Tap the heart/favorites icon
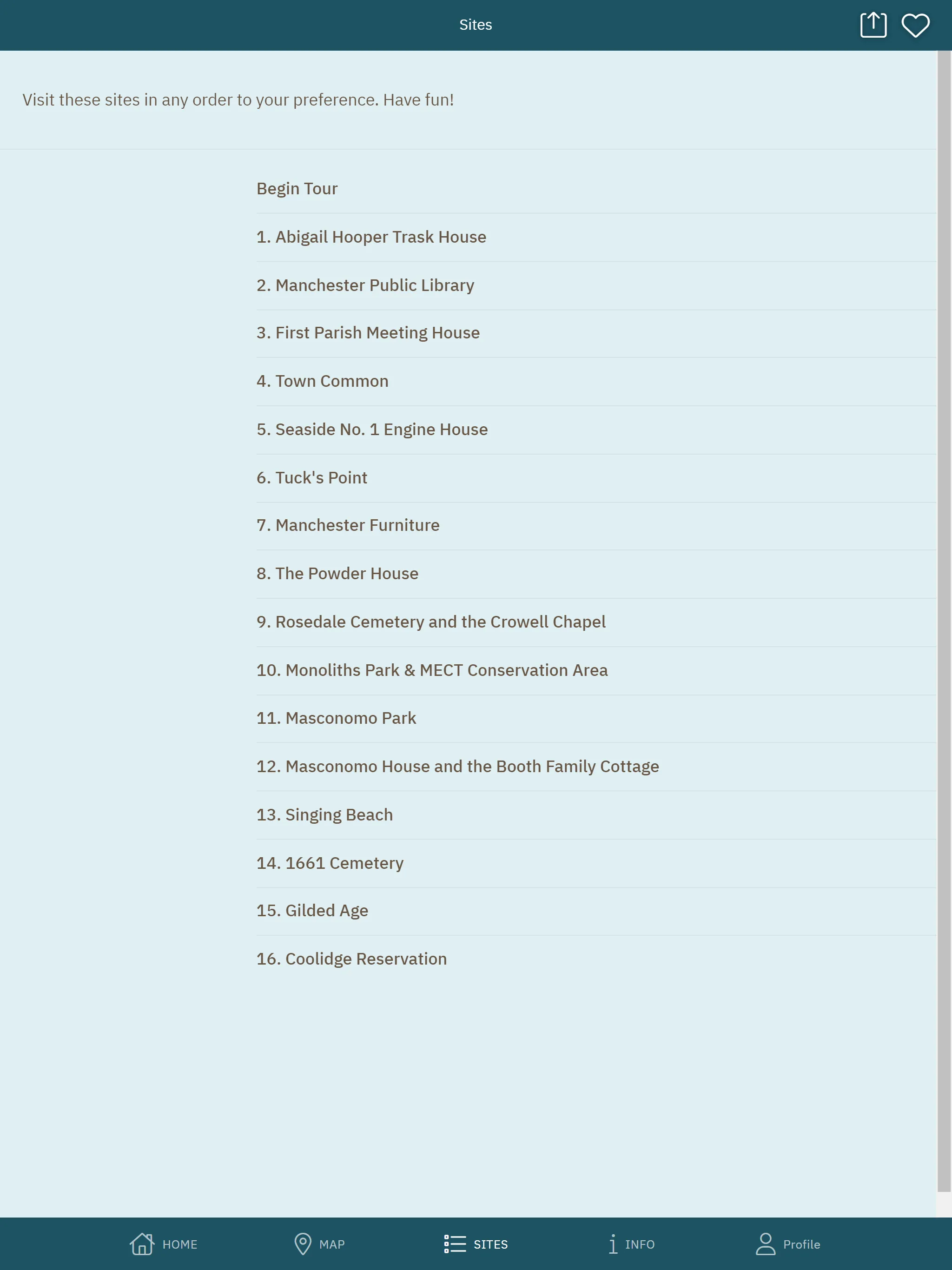 tap(916, 25)
